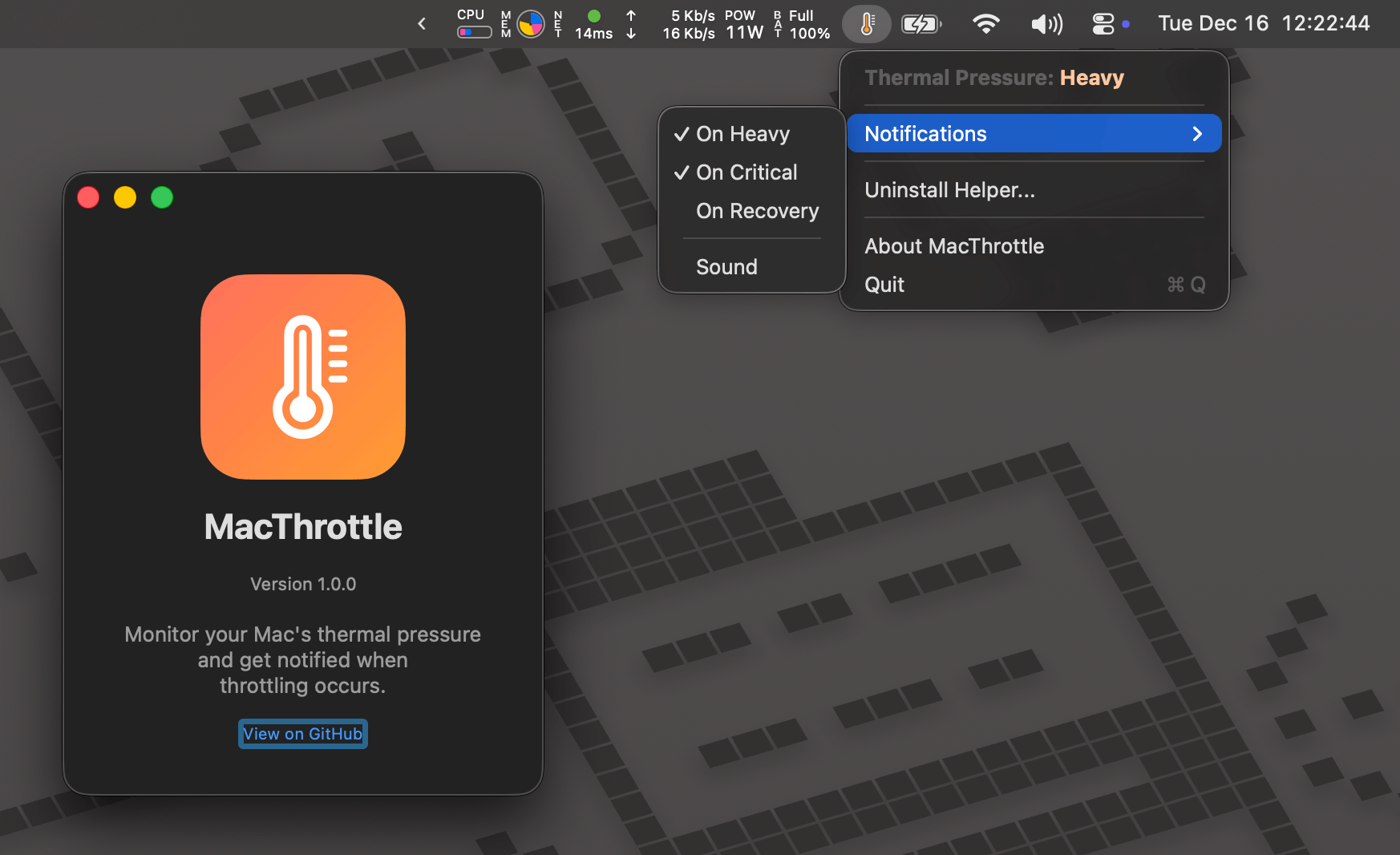Open the MacThrottle thermometer menu bar icon

(866, 24)
